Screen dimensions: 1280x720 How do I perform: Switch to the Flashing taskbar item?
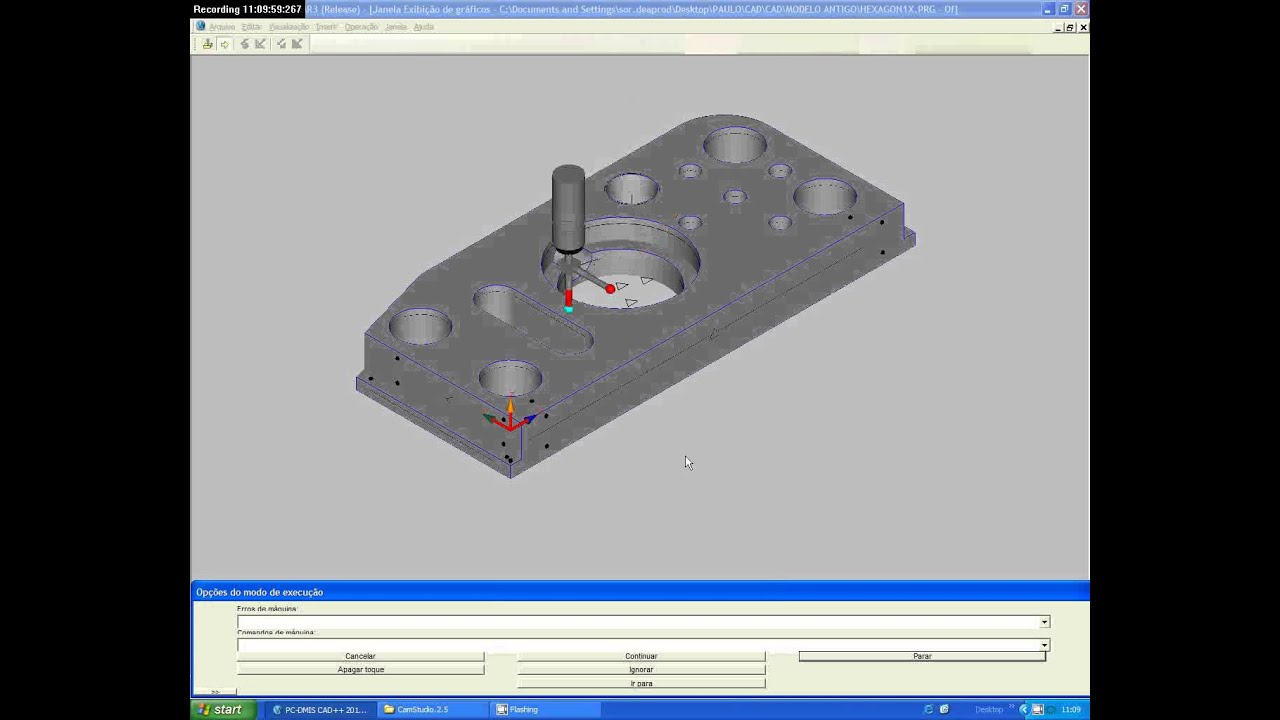tap(547, 710)
